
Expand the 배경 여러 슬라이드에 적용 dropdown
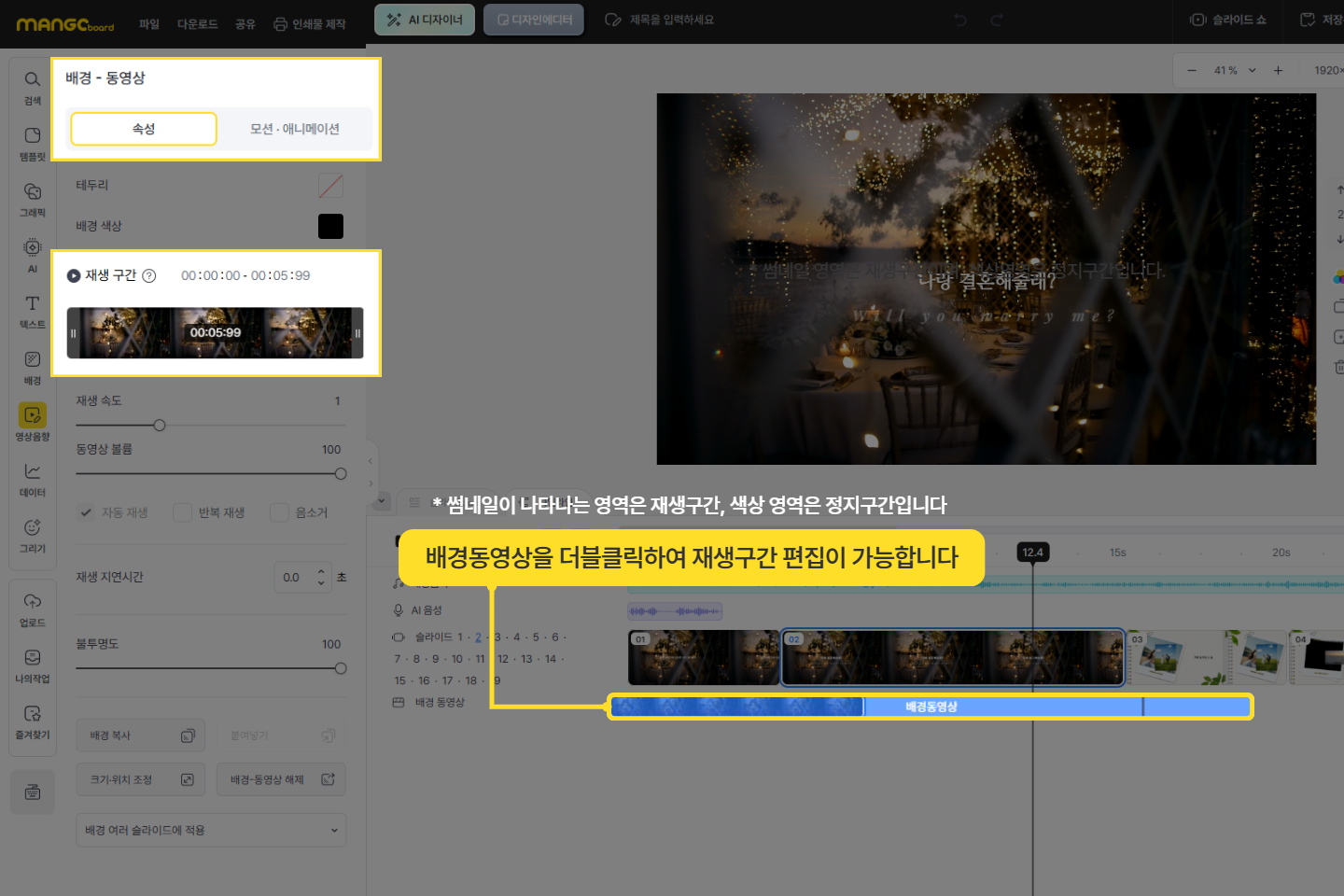pos(211,831)
